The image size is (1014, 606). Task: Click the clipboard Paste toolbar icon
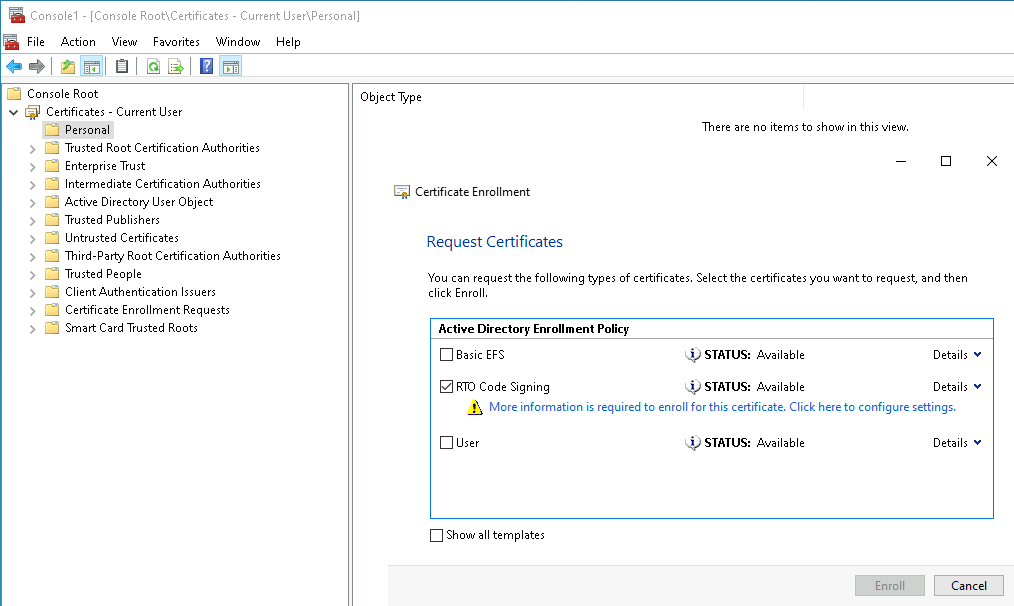122,67
